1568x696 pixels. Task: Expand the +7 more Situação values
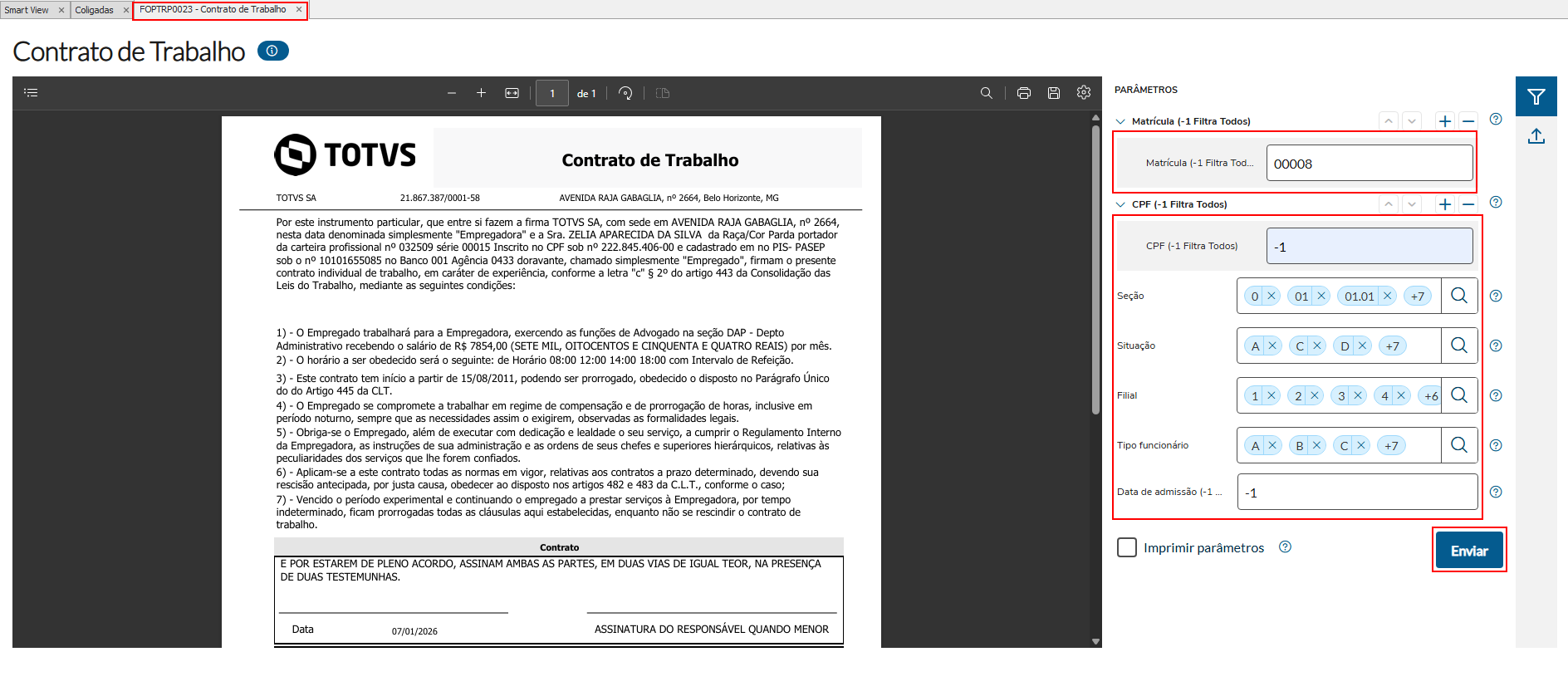[1393, 346]
